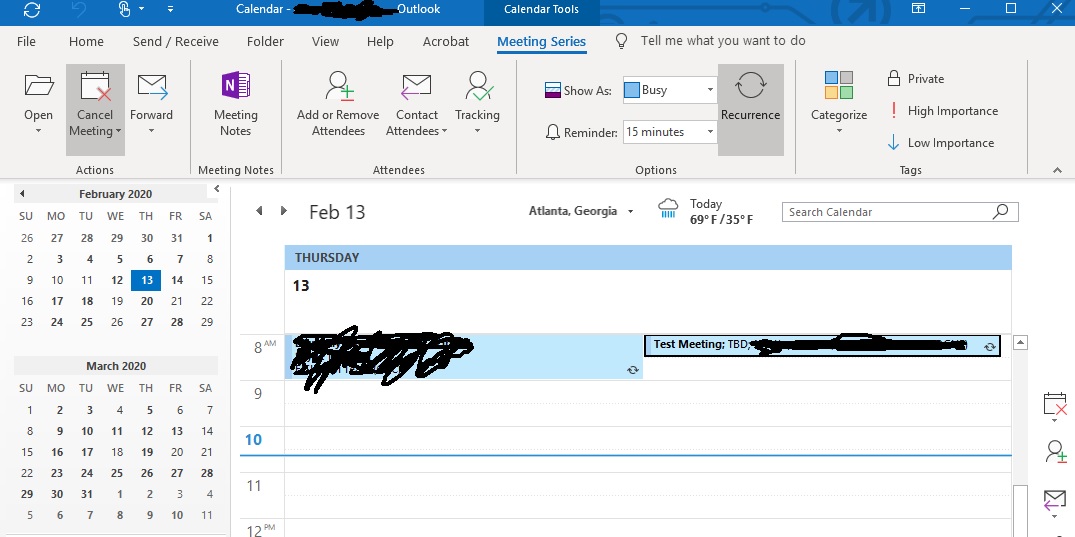Select the Test Meeting appointment
This screenshot has width=1075, height=537.
822,346
